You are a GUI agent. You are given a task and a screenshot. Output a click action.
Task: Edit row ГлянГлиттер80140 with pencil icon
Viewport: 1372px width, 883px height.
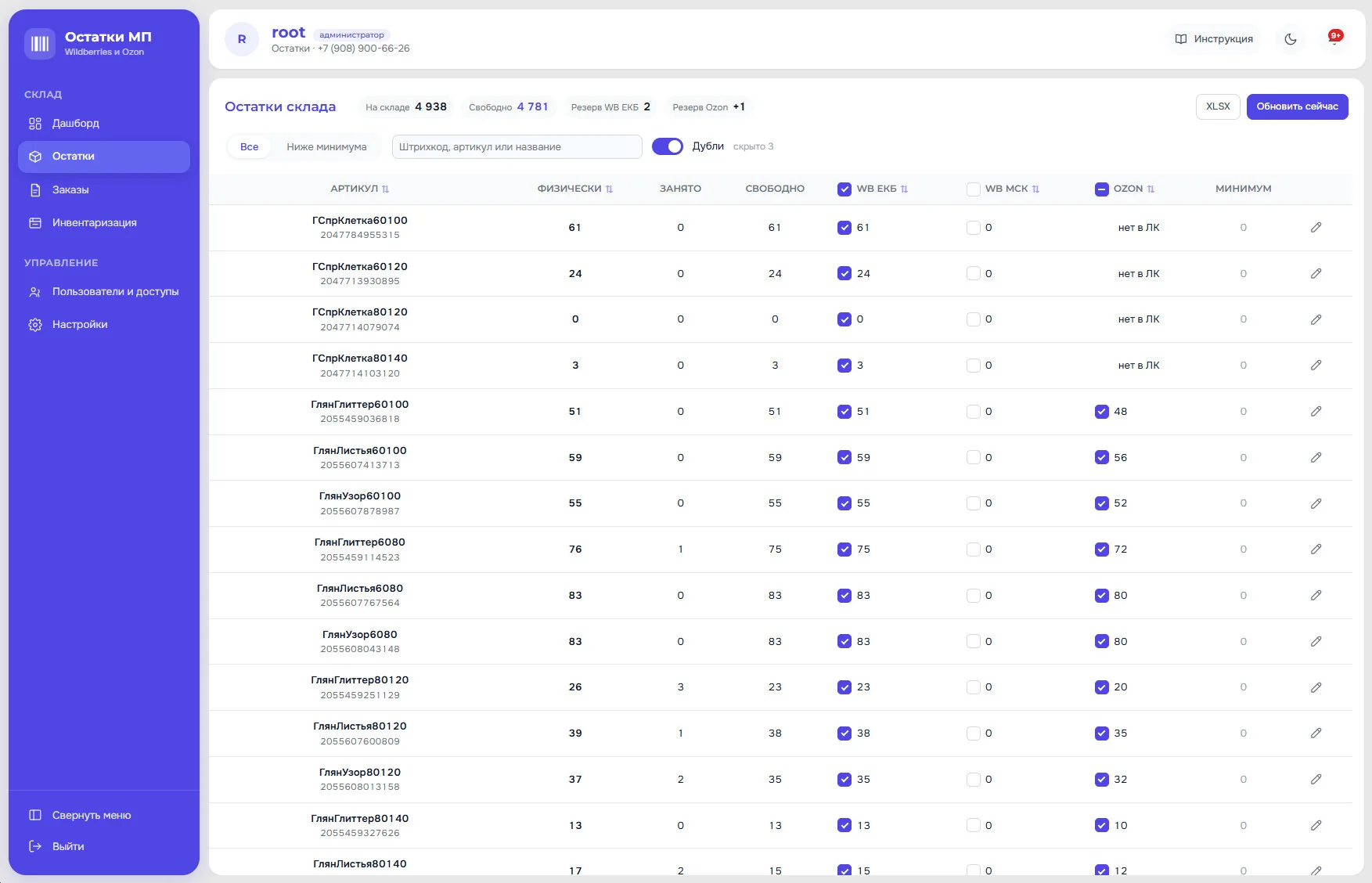pos(1316,826)
